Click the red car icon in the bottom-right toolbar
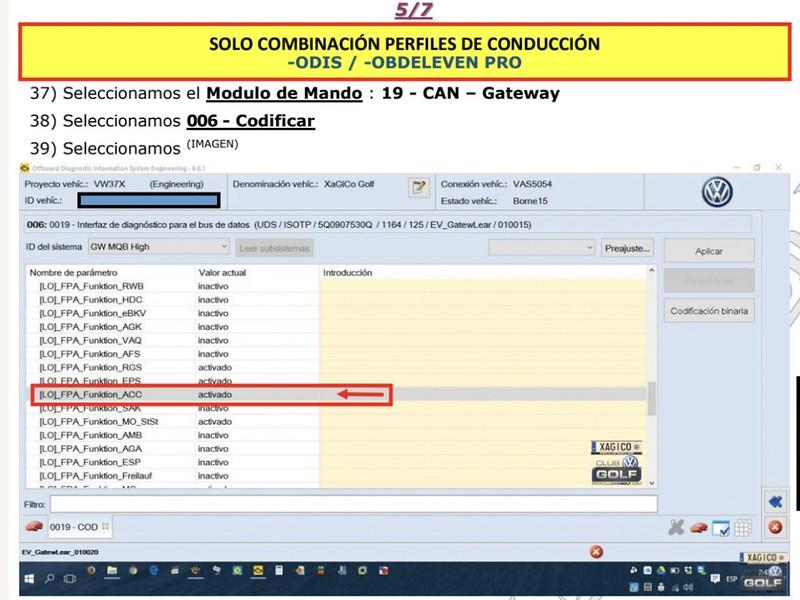Viewport: 800px width, 600px height. tap(698, 528)
